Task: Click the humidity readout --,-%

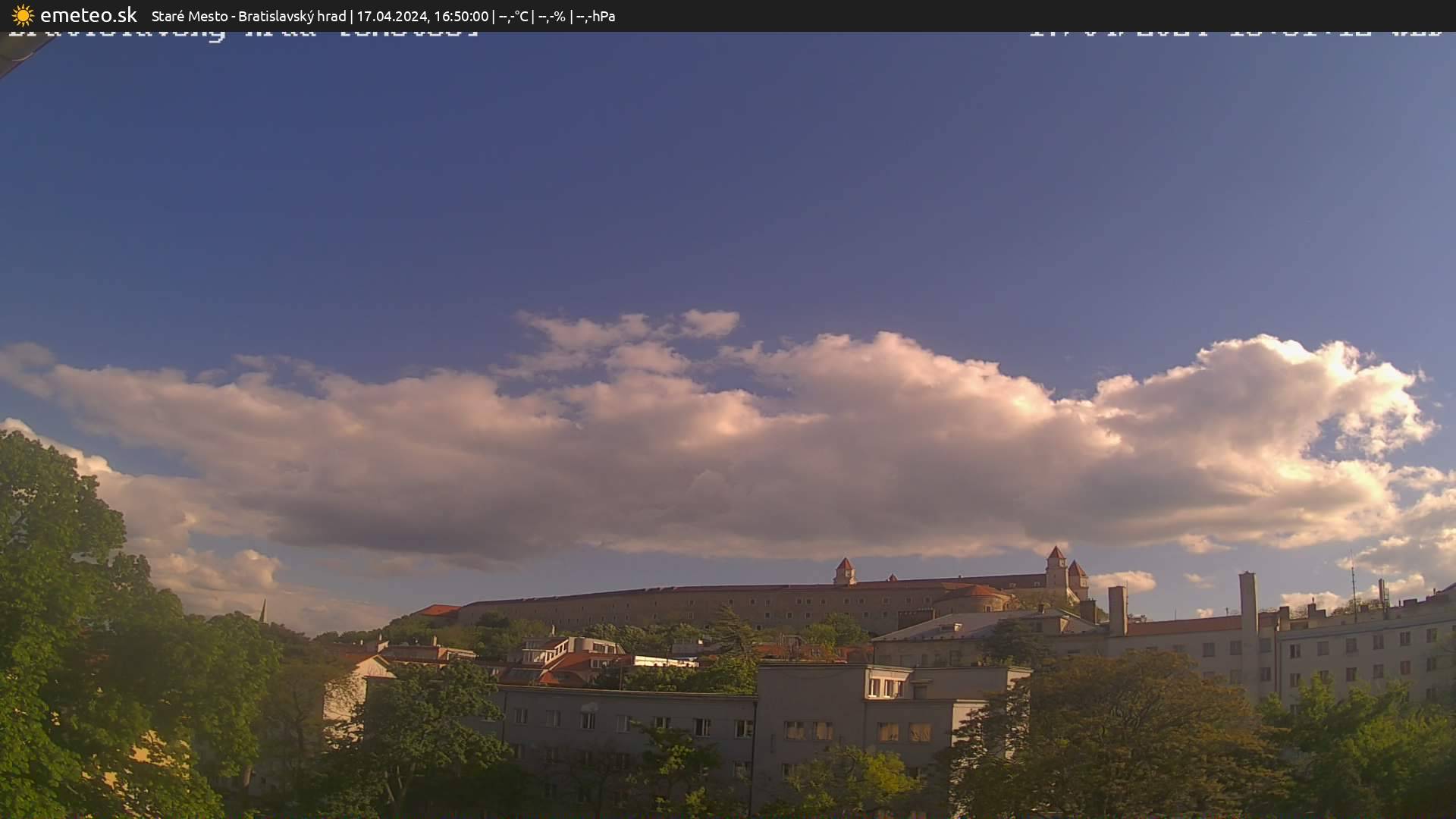Action: [x=551, y=16]
